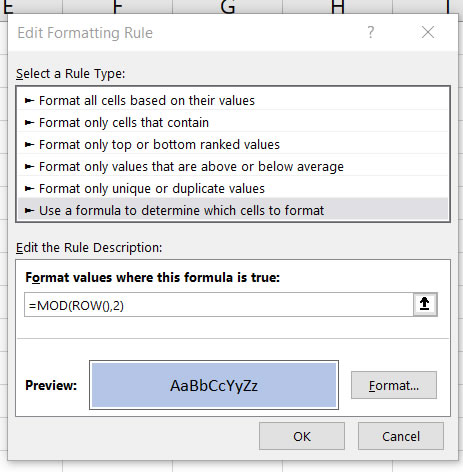Click the collapse dialog range selector icon

[x=425, y=304]
